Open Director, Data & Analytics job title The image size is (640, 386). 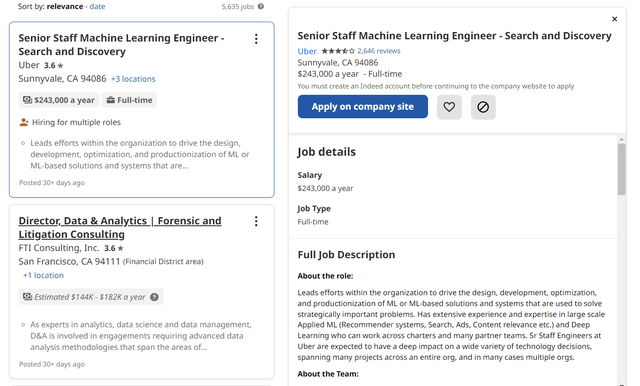120,227
